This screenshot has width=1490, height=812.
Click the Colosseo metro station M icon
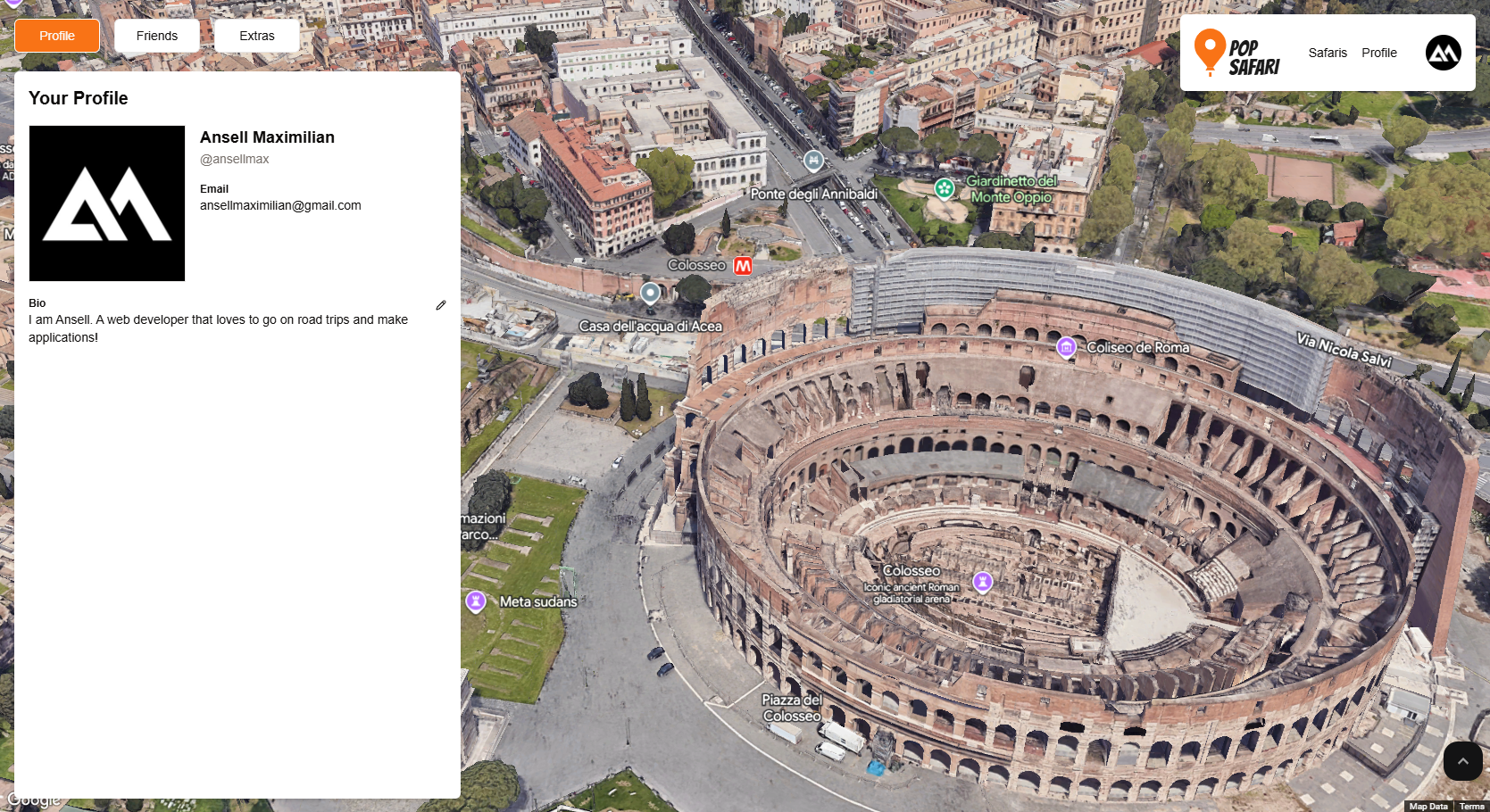point(743,266)
